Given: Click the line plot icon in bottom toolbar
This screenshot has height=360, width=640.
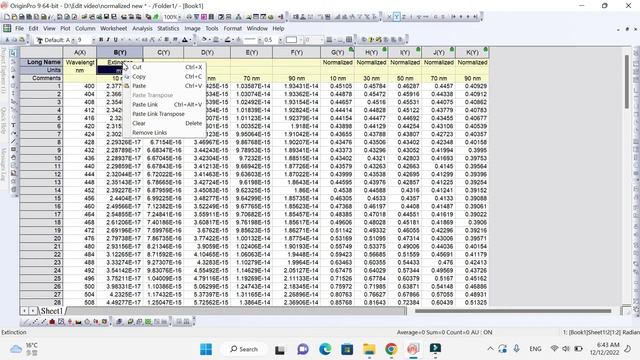Looking at the screenshot, I should pos(27,322).
